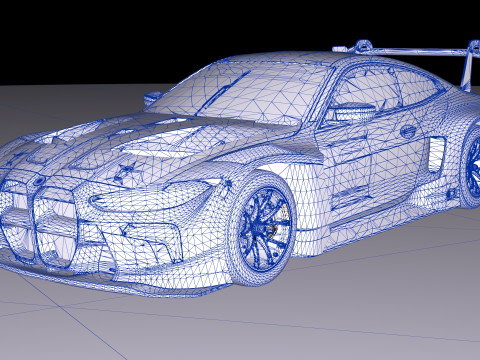Select the car's front wheel rim
The image size is (480, 360).
[x=265, y=229]
